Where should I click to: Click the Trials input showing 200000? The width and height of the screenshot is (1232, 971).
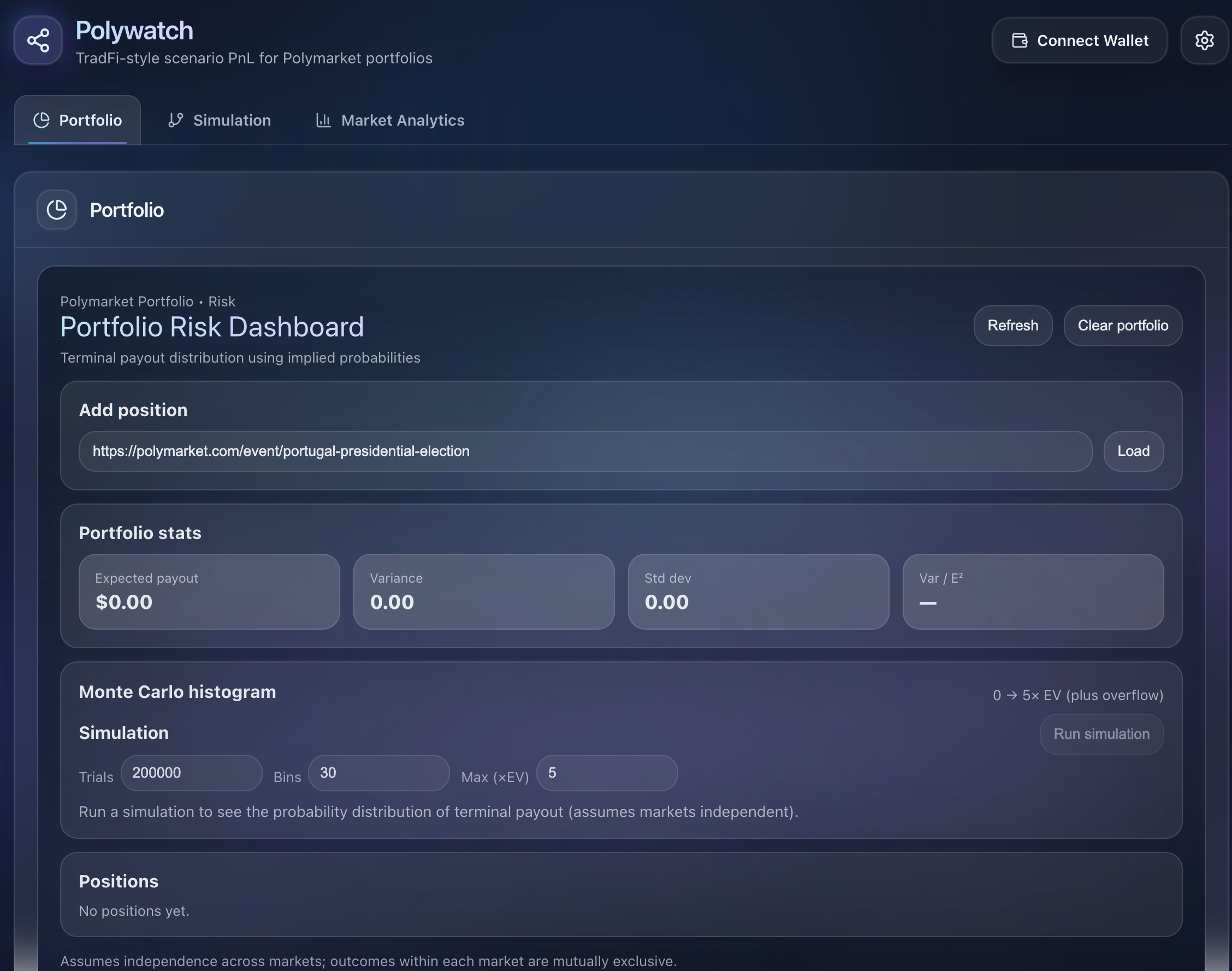coord(191,773)
